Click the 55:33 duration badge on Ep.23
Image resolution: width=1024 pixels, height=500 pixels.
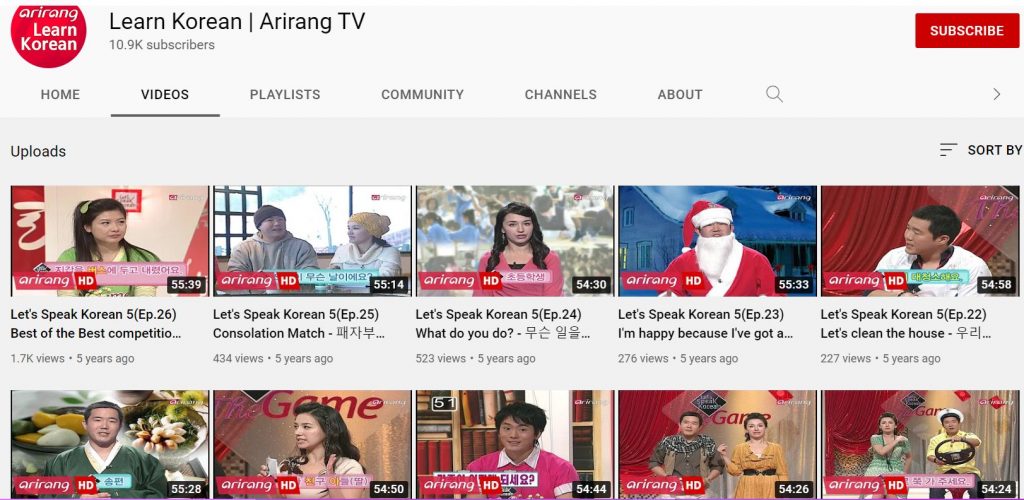793,285
